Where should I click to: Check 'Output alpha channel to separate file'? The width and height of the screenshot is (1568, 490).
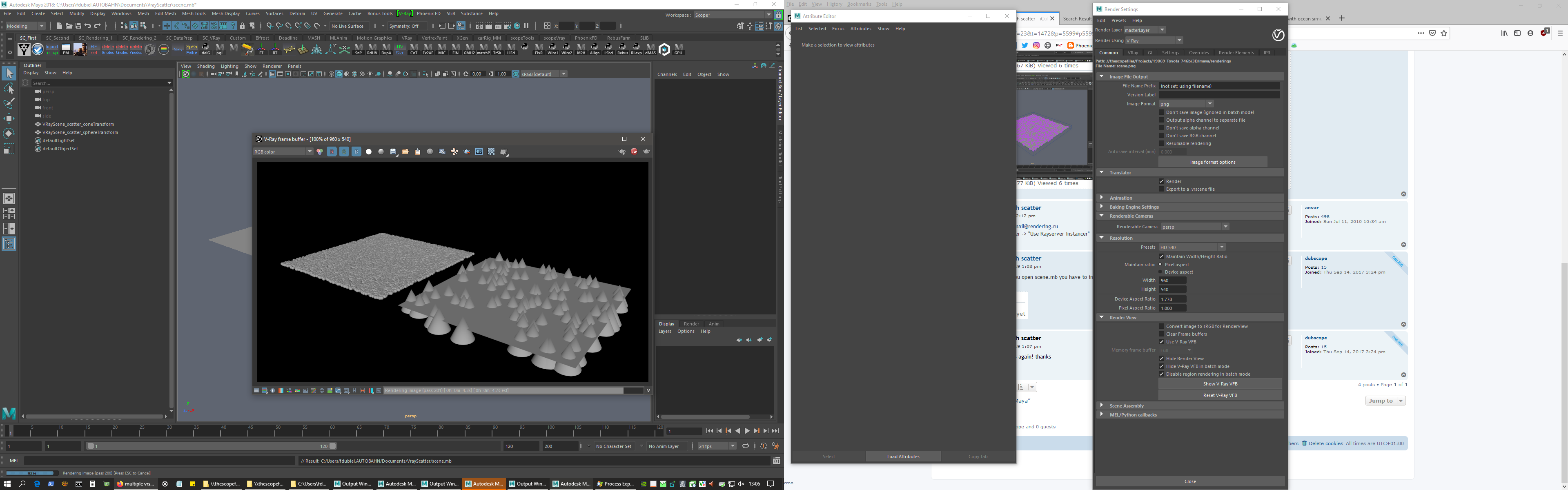1161,120
